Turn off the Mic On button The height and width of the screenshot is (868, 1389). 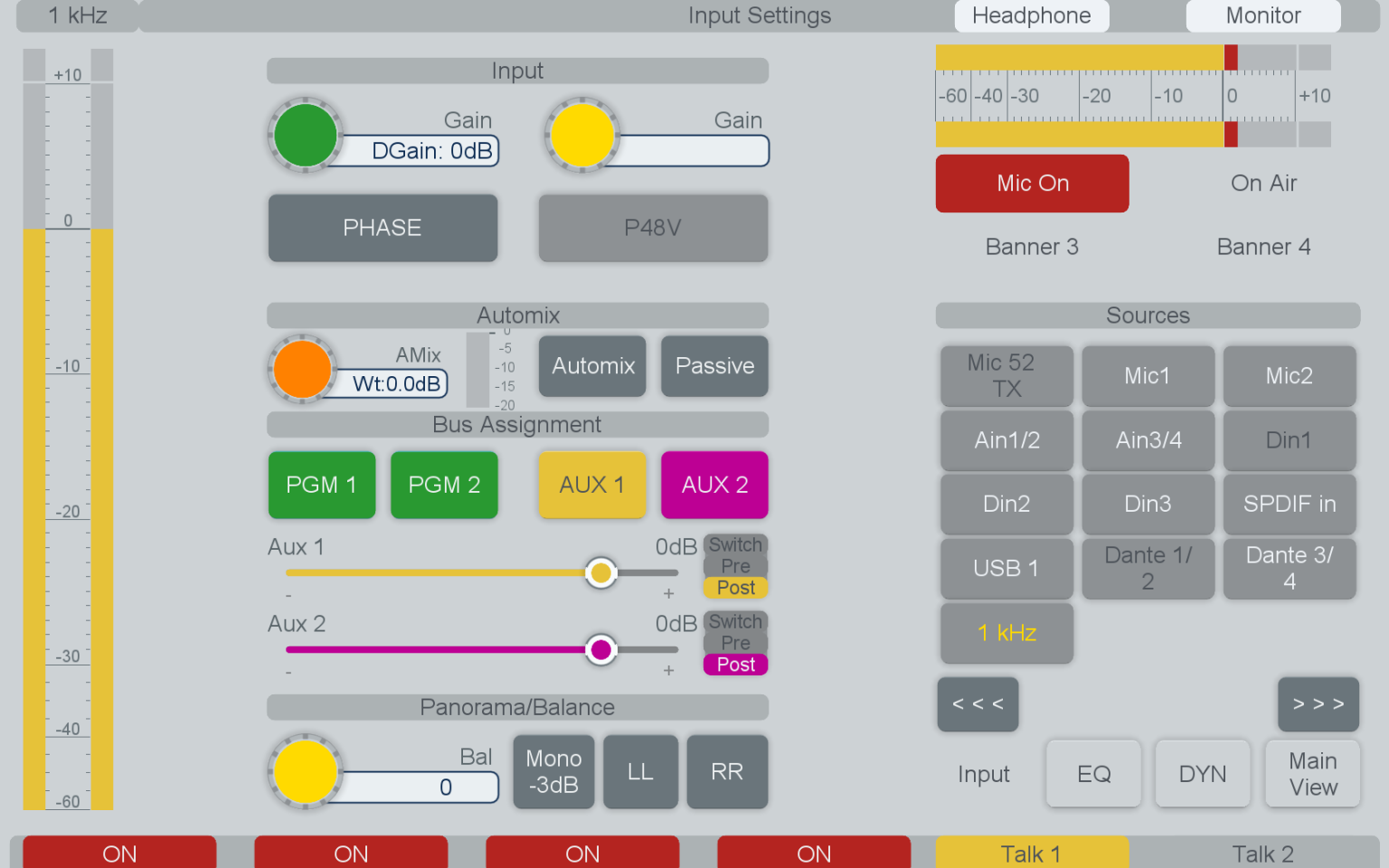pos(1032,184)
